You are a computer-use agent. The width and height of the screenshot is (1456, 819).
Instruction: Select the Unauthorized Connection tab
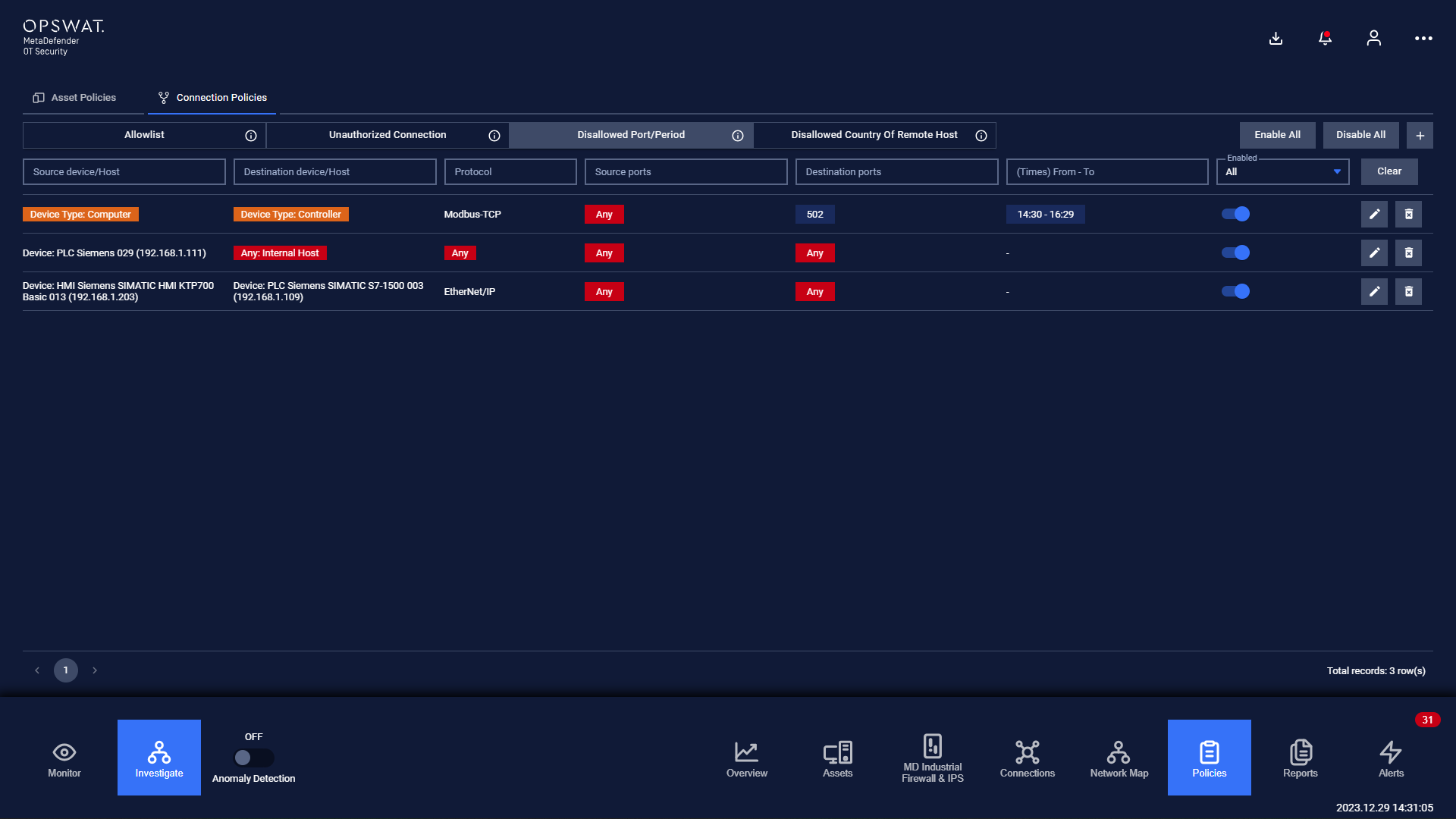(388, 135)
